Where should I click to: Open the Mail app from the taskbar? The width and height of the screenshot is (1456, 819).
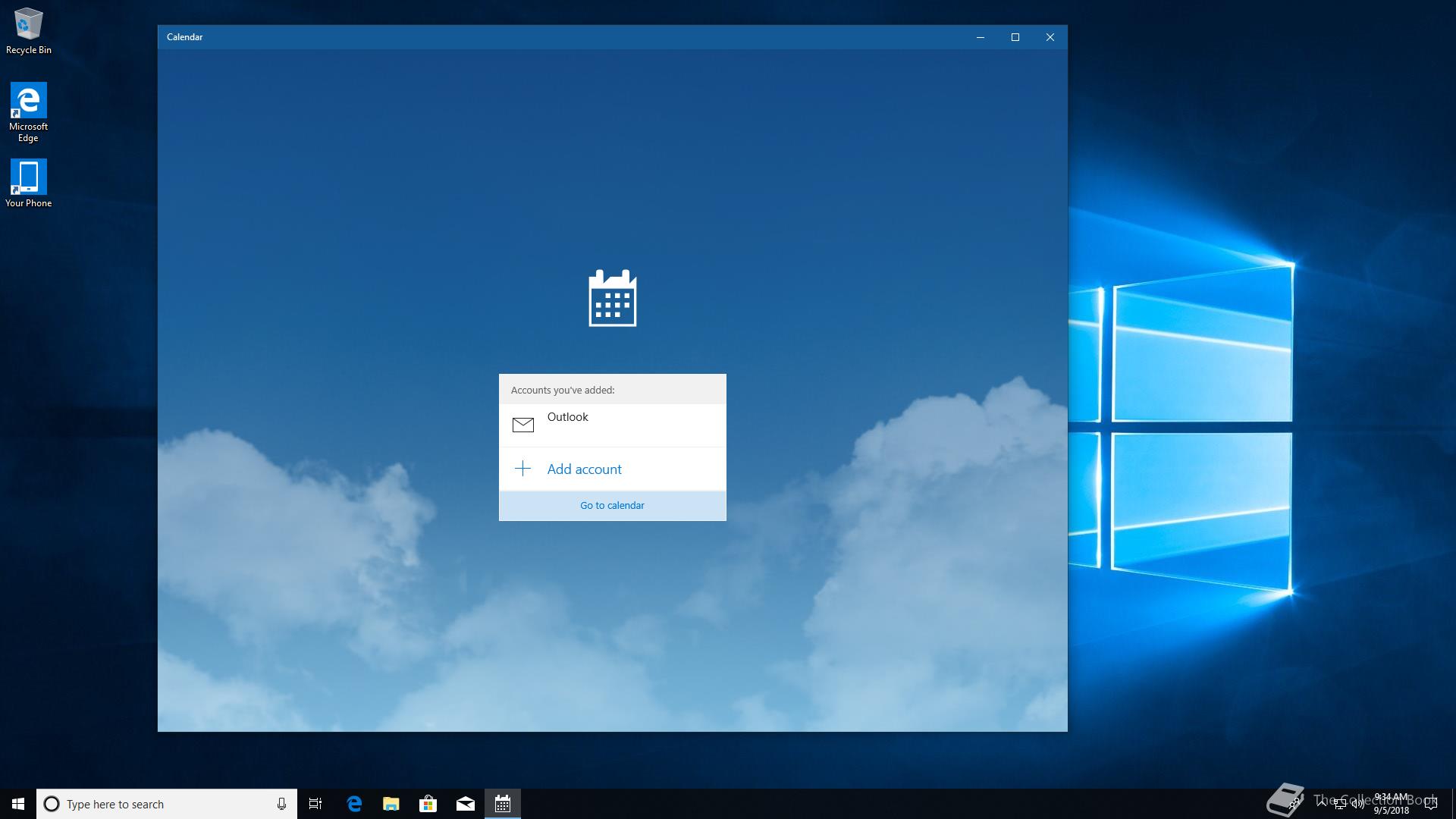point(465,804)
